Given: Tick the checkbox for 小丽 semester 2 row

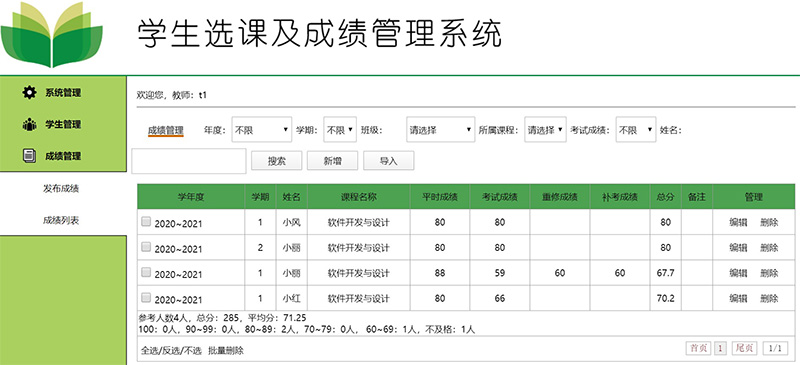Looking at the screenshot, I should point(146,247).
